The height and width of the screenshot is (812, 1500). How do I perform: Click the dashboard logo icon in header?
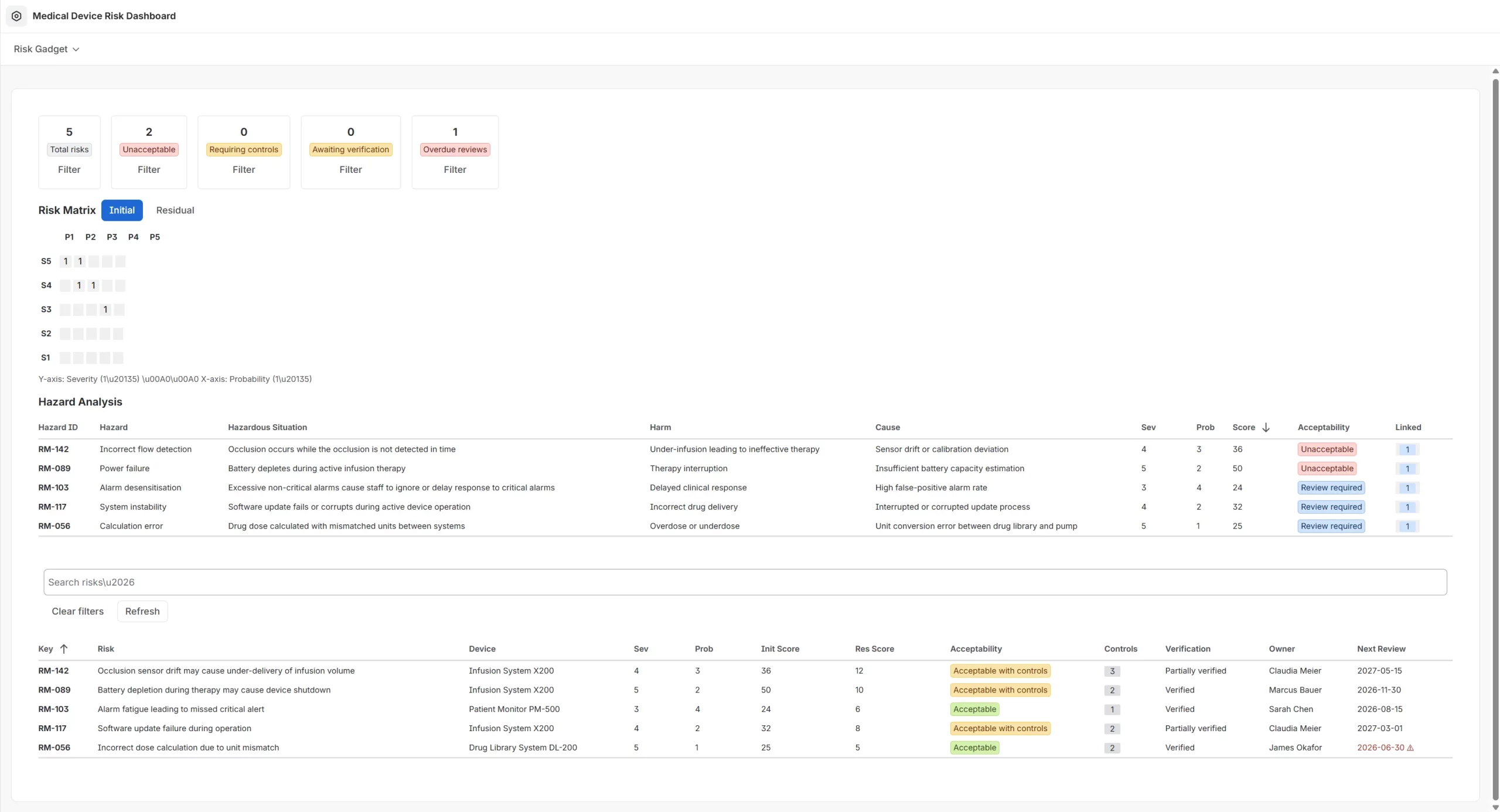[16, 16]
